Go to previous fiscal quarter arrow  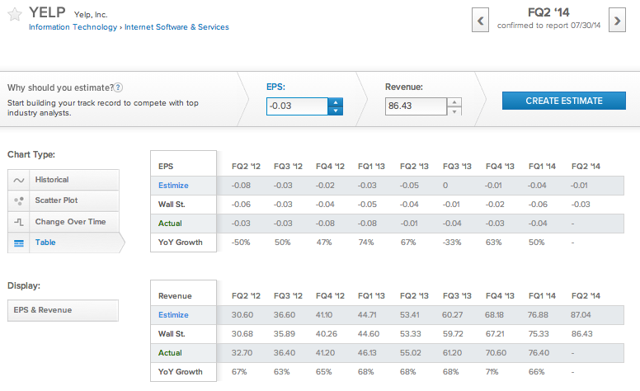pyautogui.click(x=480, y=20)
